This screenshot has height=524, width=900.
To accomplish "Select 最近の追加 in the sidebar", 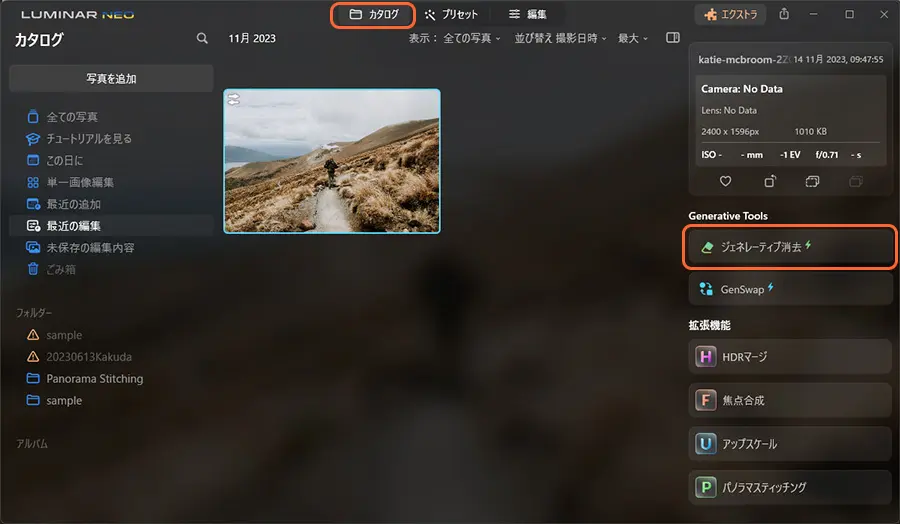I will pos(111,204).
